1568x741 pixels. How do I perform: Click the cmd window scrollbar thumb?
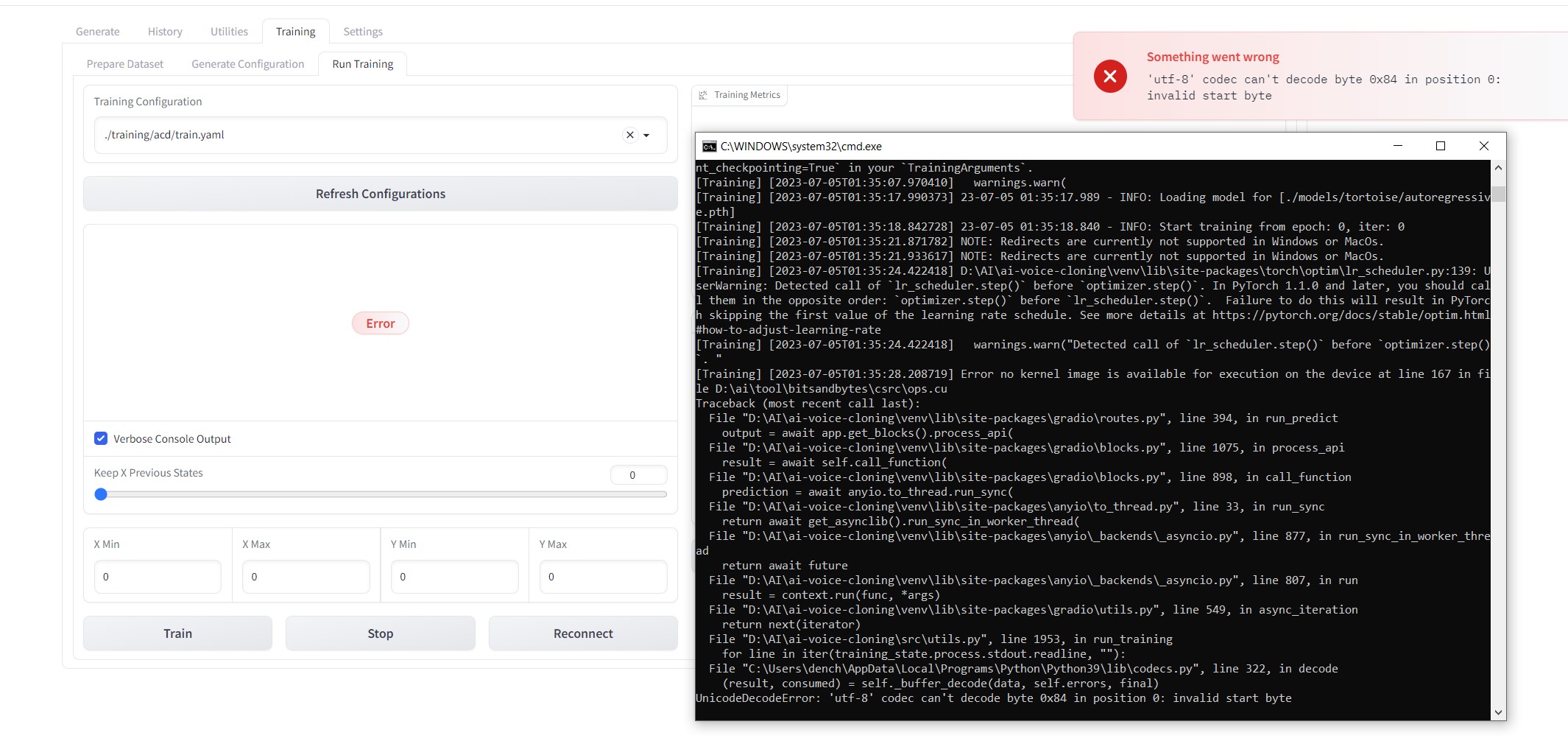(x=1498, y=194)
